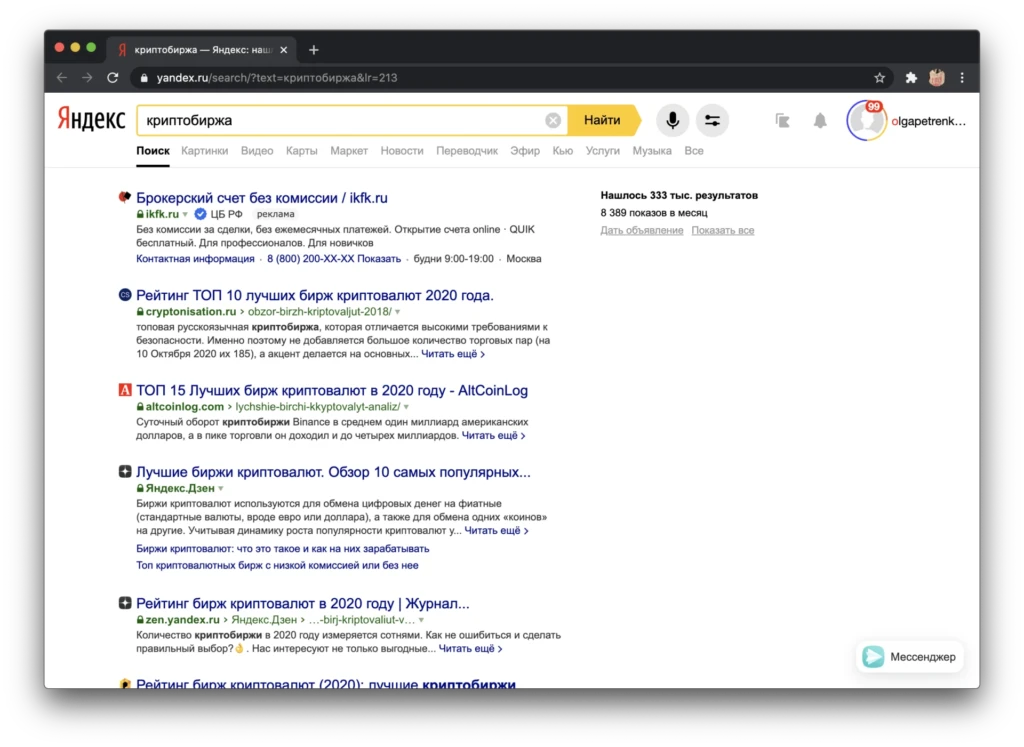Open Лучшие биржи криптовалют Обзор link
This screenshot has height=747, width=1024.
[x=333, y=472]
